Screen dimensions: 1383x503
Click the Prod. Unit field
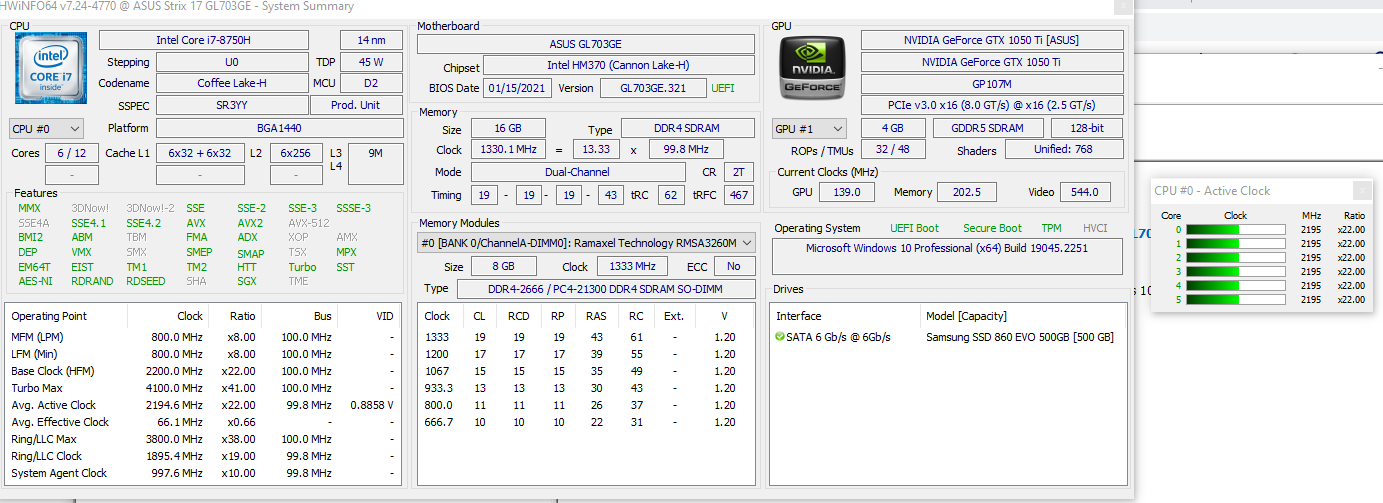(x=356, y=106)
